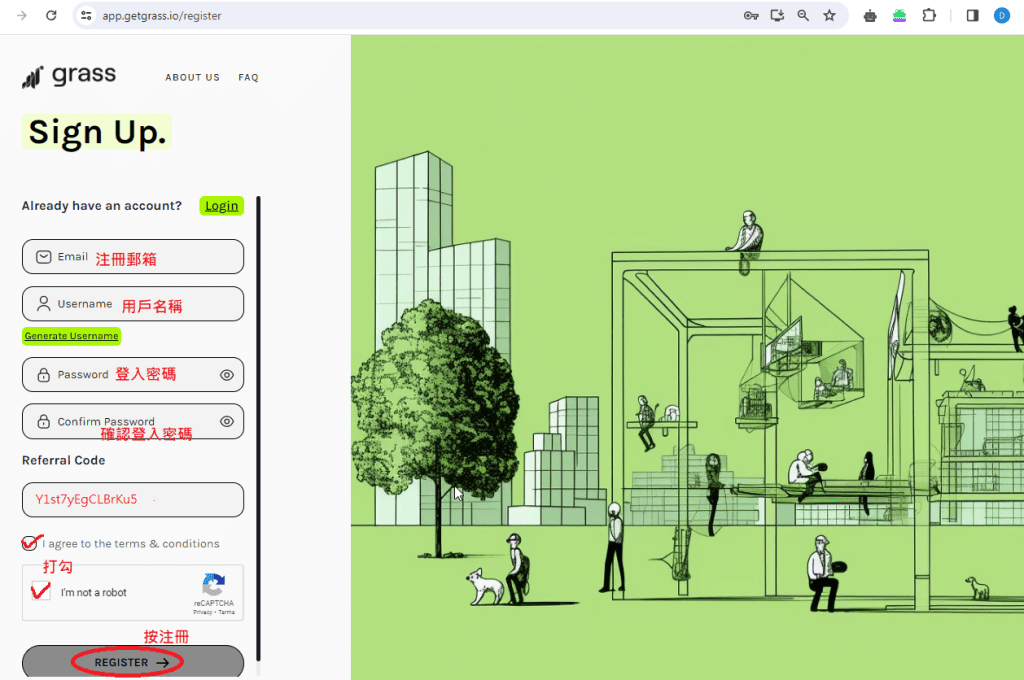1024x680 pixels.
Task: Focus the Email input field
Action: (x=133, y=257)
